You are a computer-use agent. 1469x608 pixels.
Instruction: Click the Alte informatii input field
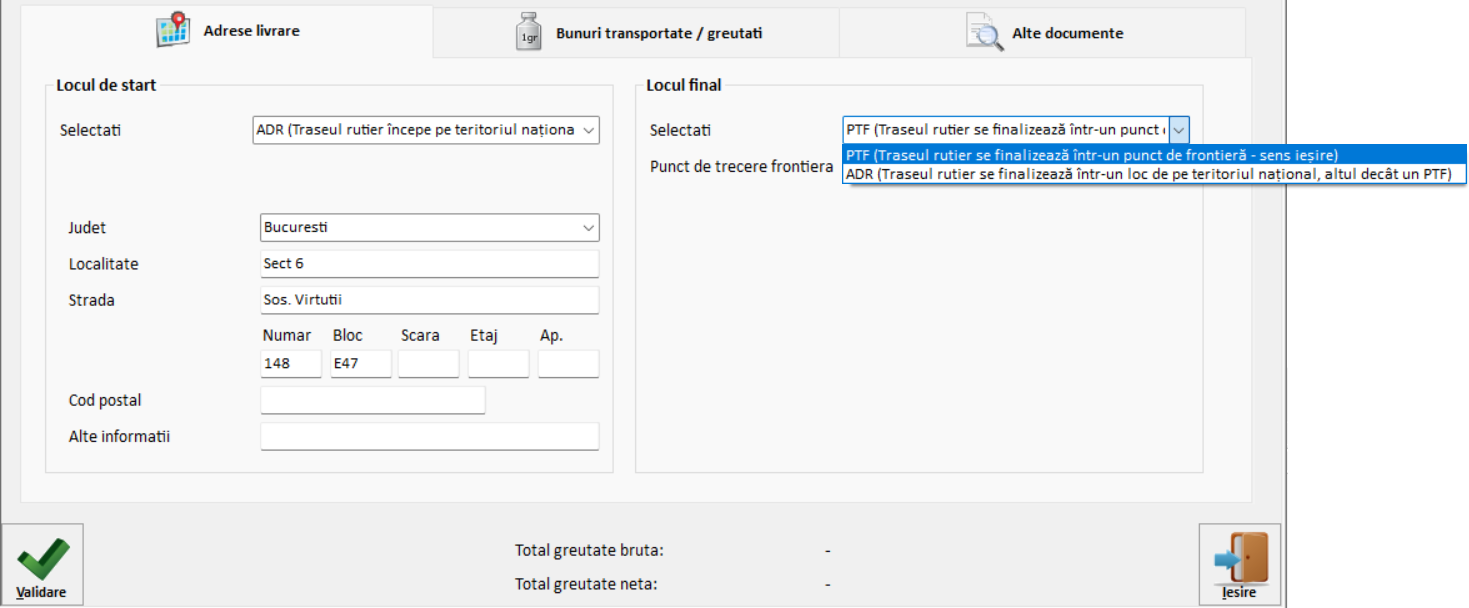click(x=430, y=437)
